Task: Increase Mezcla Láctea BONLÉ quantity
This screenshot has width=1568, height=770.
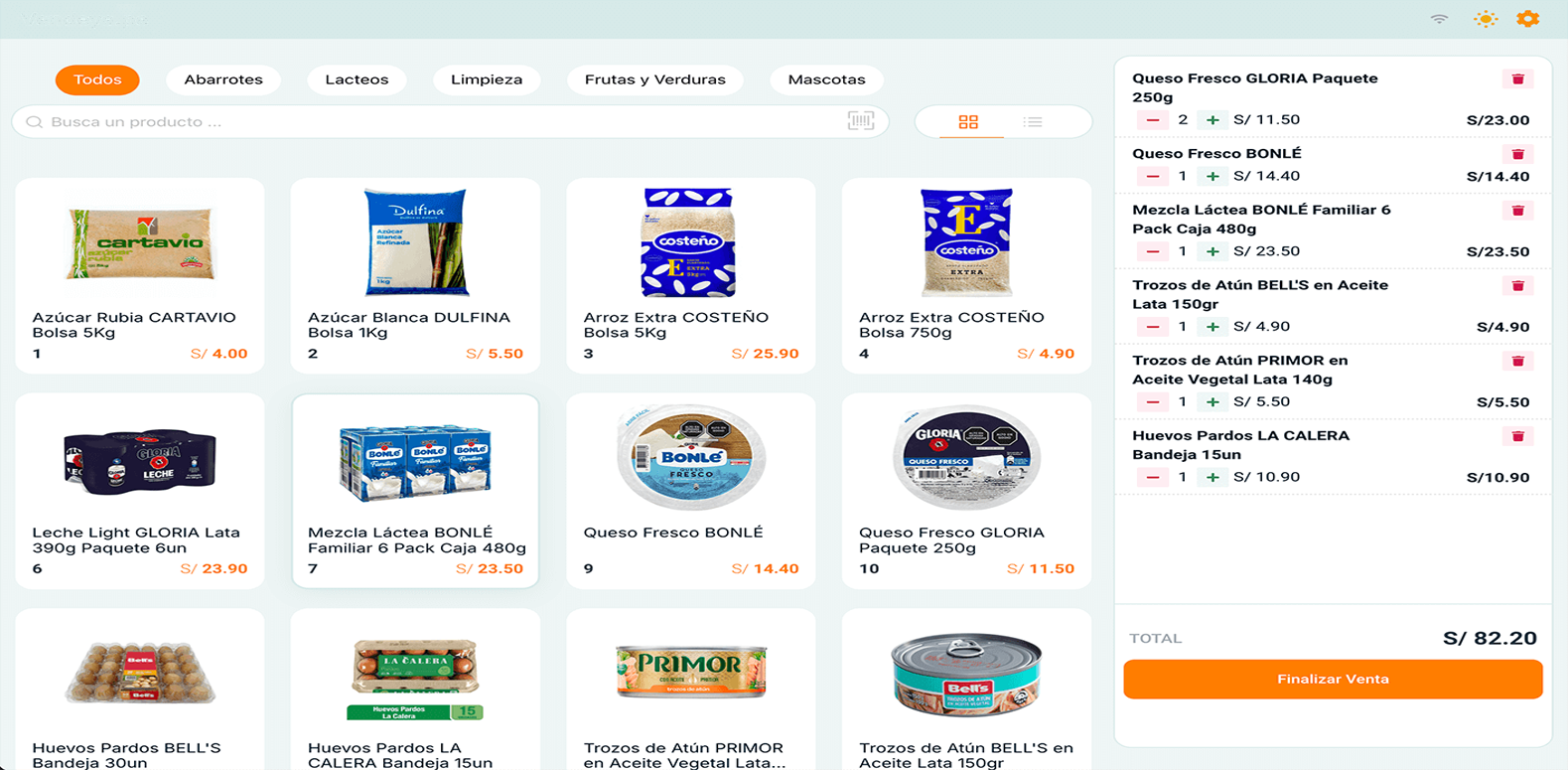Action: tap(1212, 251)
